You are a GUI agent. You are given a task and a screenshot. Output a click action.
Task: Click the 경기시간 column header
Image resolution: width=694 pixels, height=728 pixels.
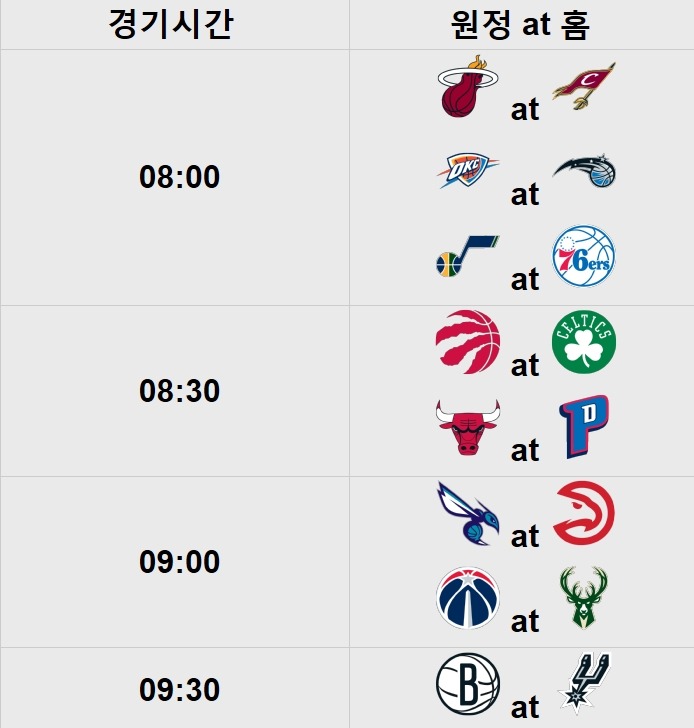[x=171, y=24]
